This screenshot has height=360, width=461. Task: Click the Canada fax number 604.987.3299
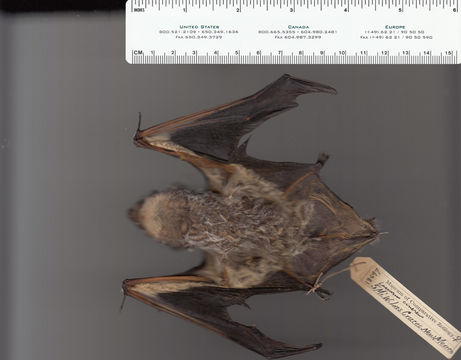click(x=298, y=37)
